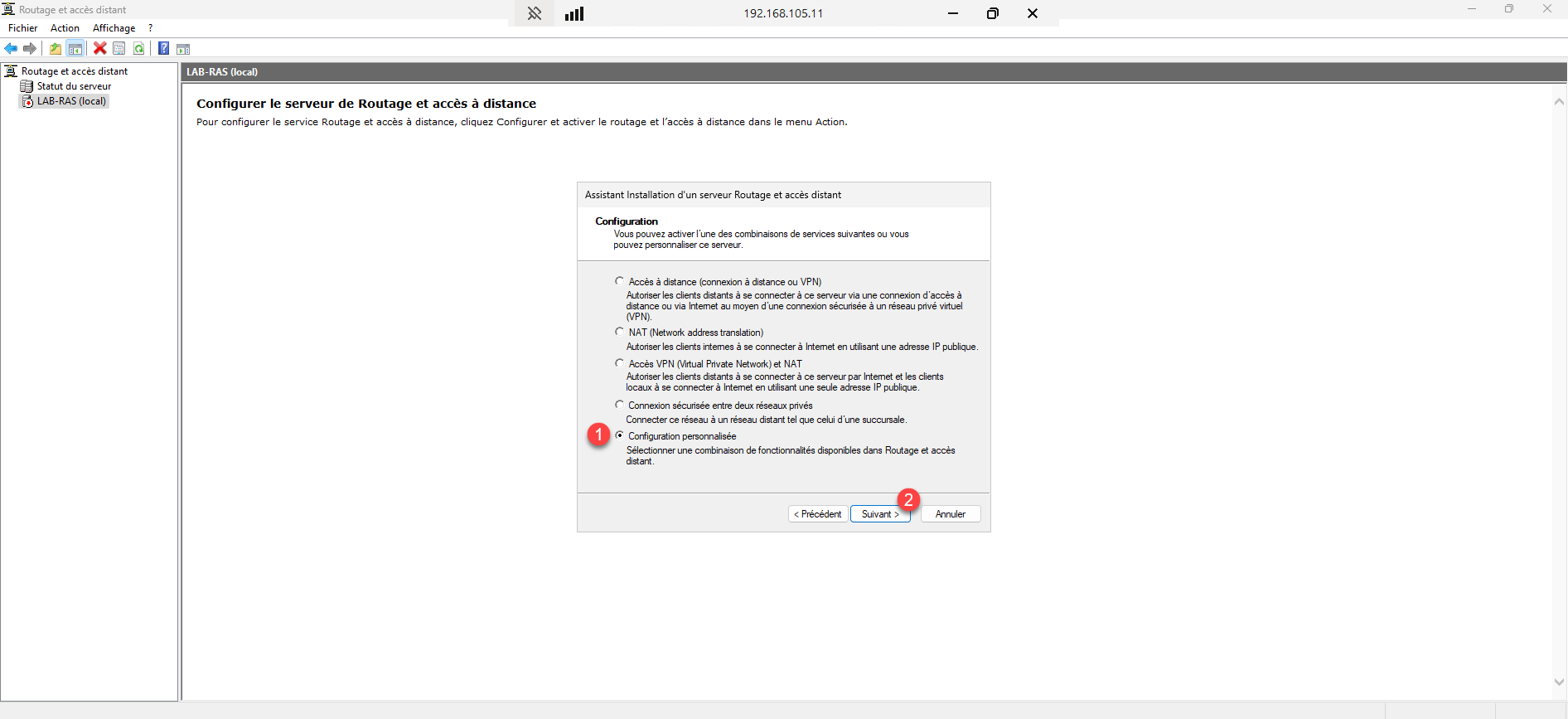Click the blue Help question mark icon

[x=164, y=49]
